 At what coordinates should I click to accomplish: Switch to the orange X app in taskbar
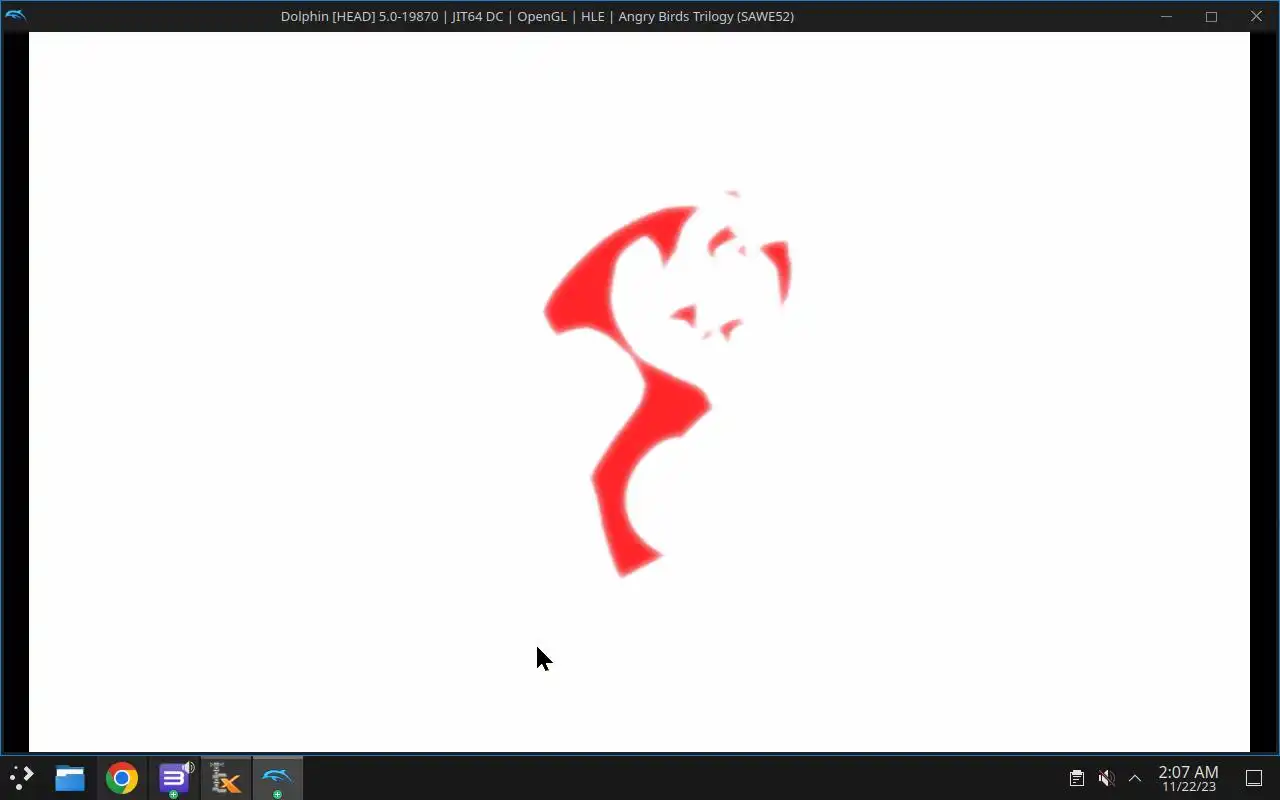226,778
